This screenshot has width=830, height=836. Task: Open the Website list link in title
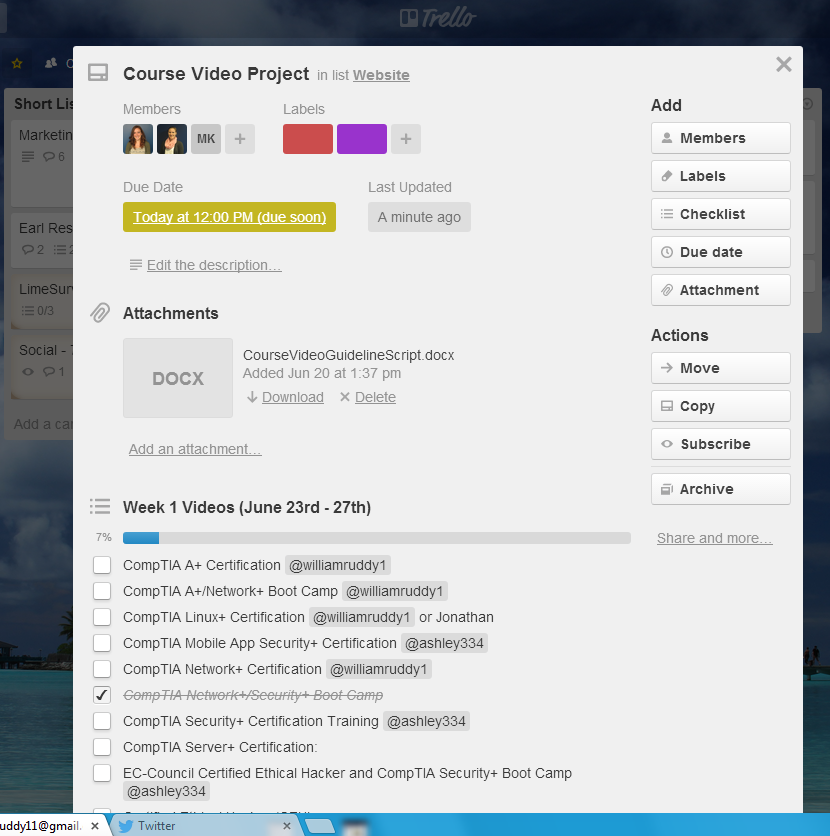(x=381, y=75)
